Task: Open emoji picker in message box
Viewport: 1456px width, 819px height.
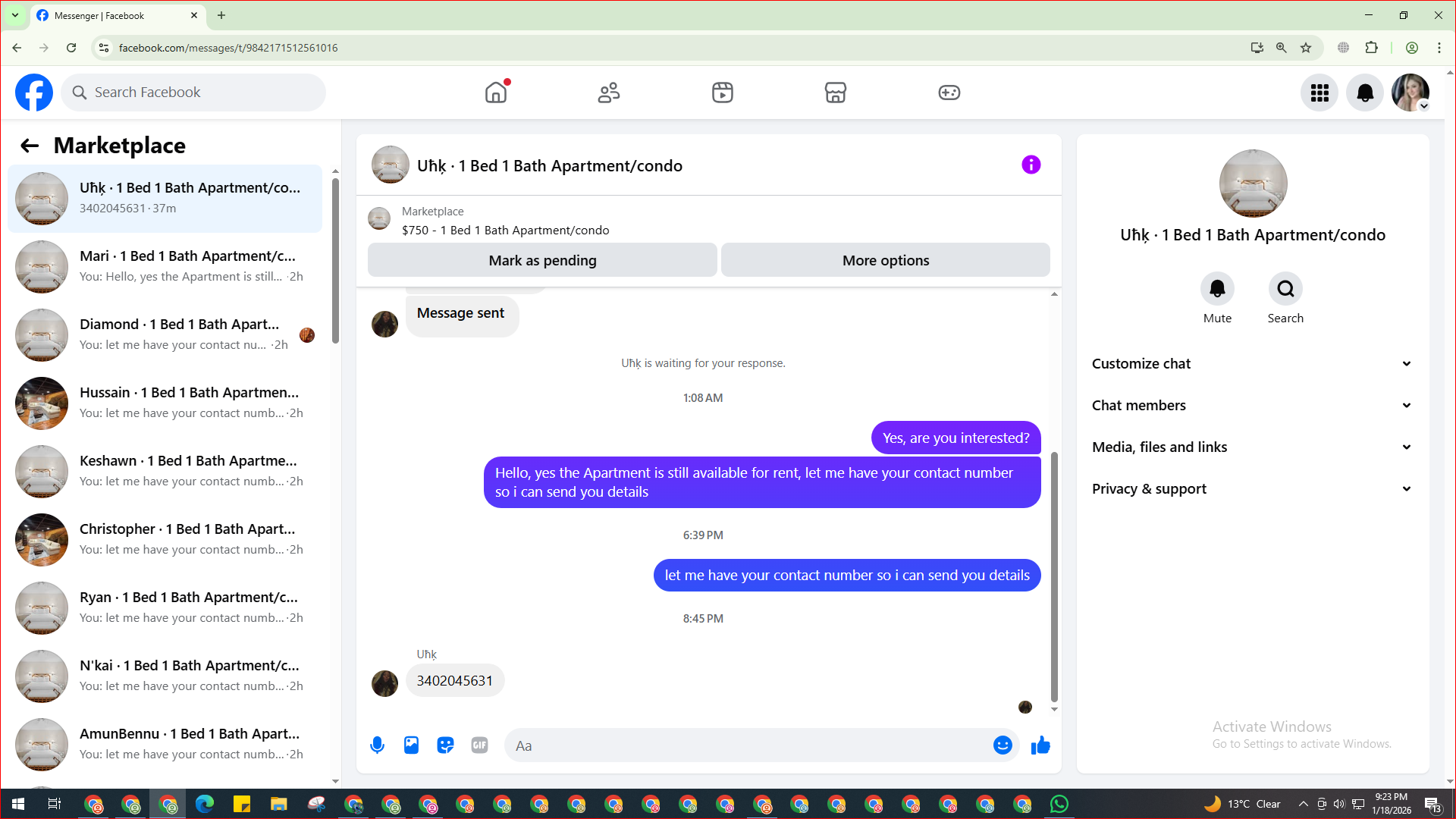Action: [x=1003, y=745]
